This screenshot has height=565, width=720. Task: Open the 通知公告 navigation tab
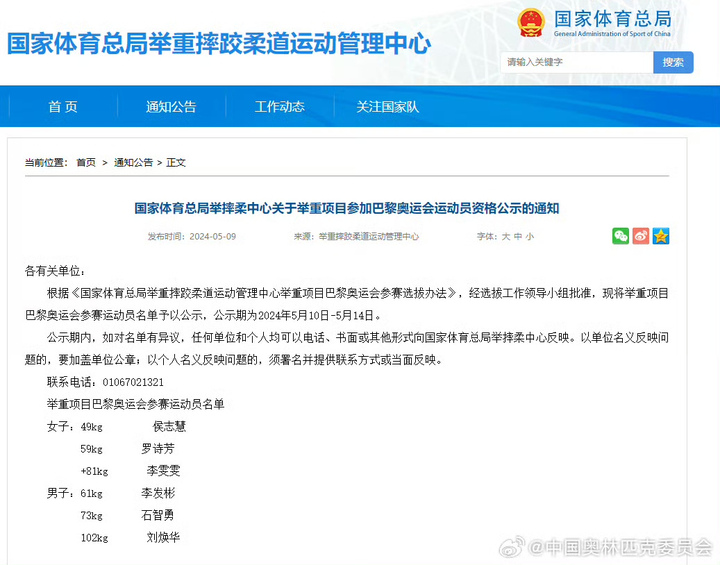171,107
